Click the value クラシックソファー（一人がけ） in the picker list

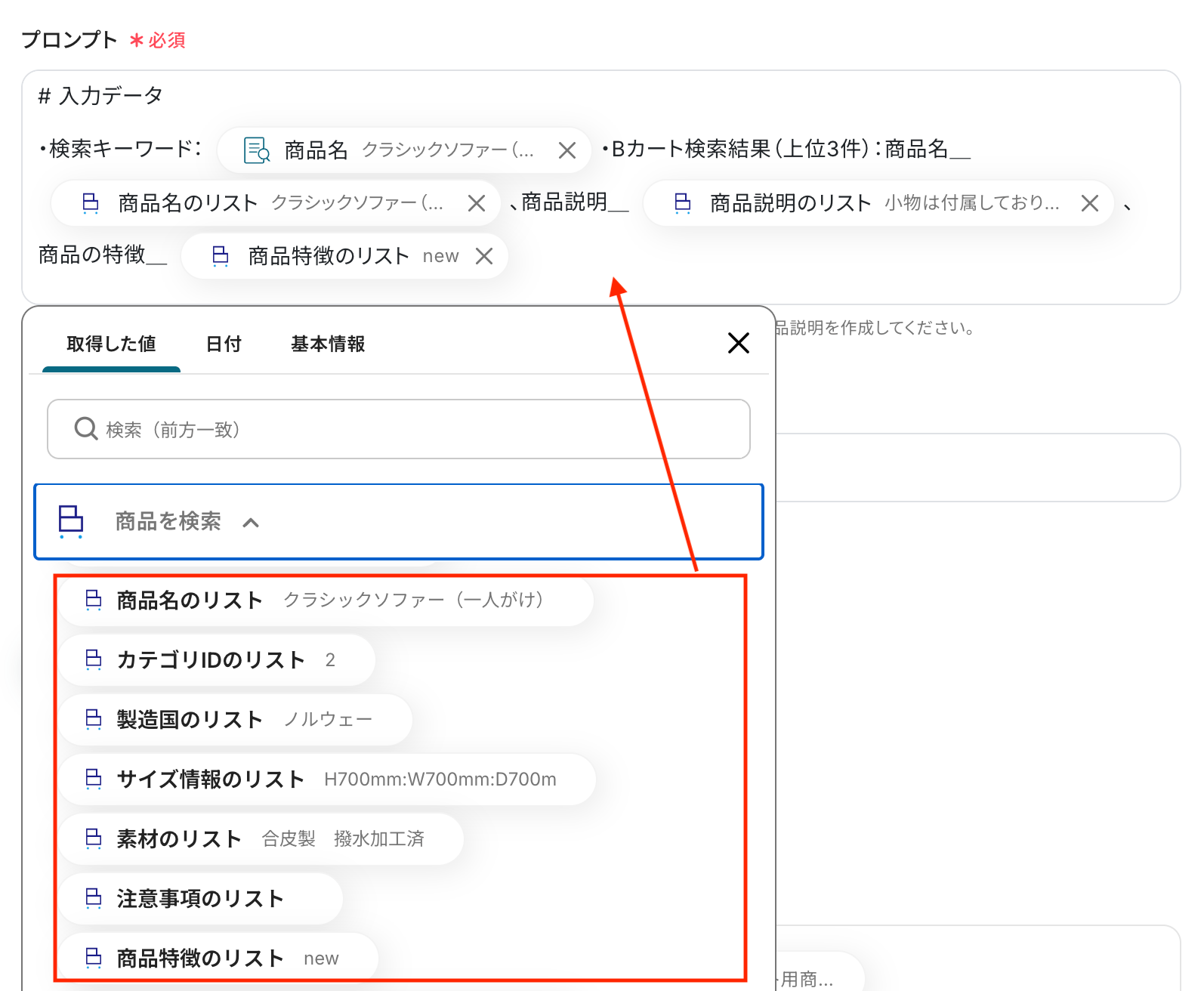[413, 600]
